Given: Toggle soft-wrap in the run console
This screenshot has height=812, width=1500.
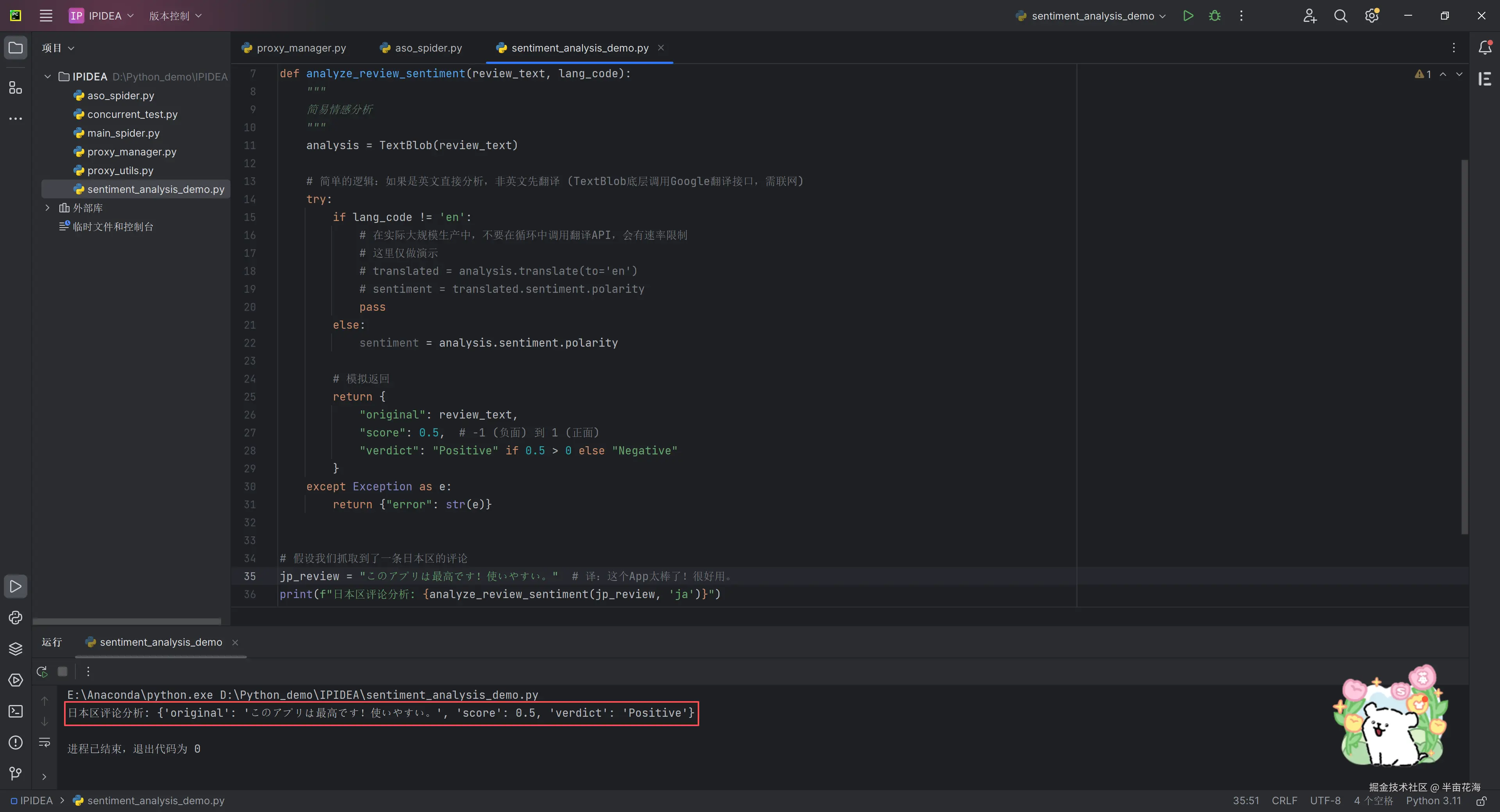Looking at the screenshot, I should [x=44, y=742].
